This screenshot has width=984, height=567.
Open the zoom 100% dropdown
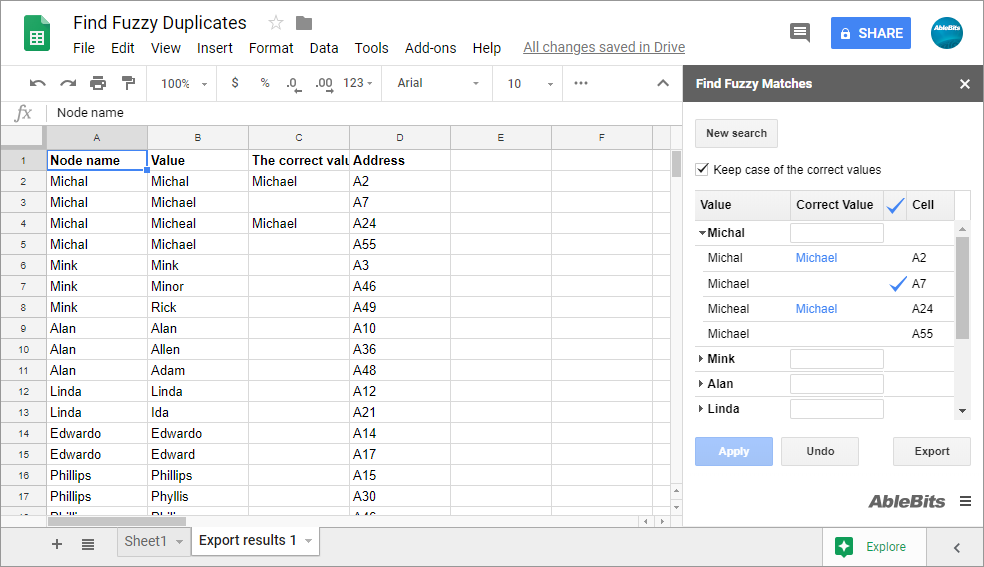pyautogui.click(x=184, y=83)
